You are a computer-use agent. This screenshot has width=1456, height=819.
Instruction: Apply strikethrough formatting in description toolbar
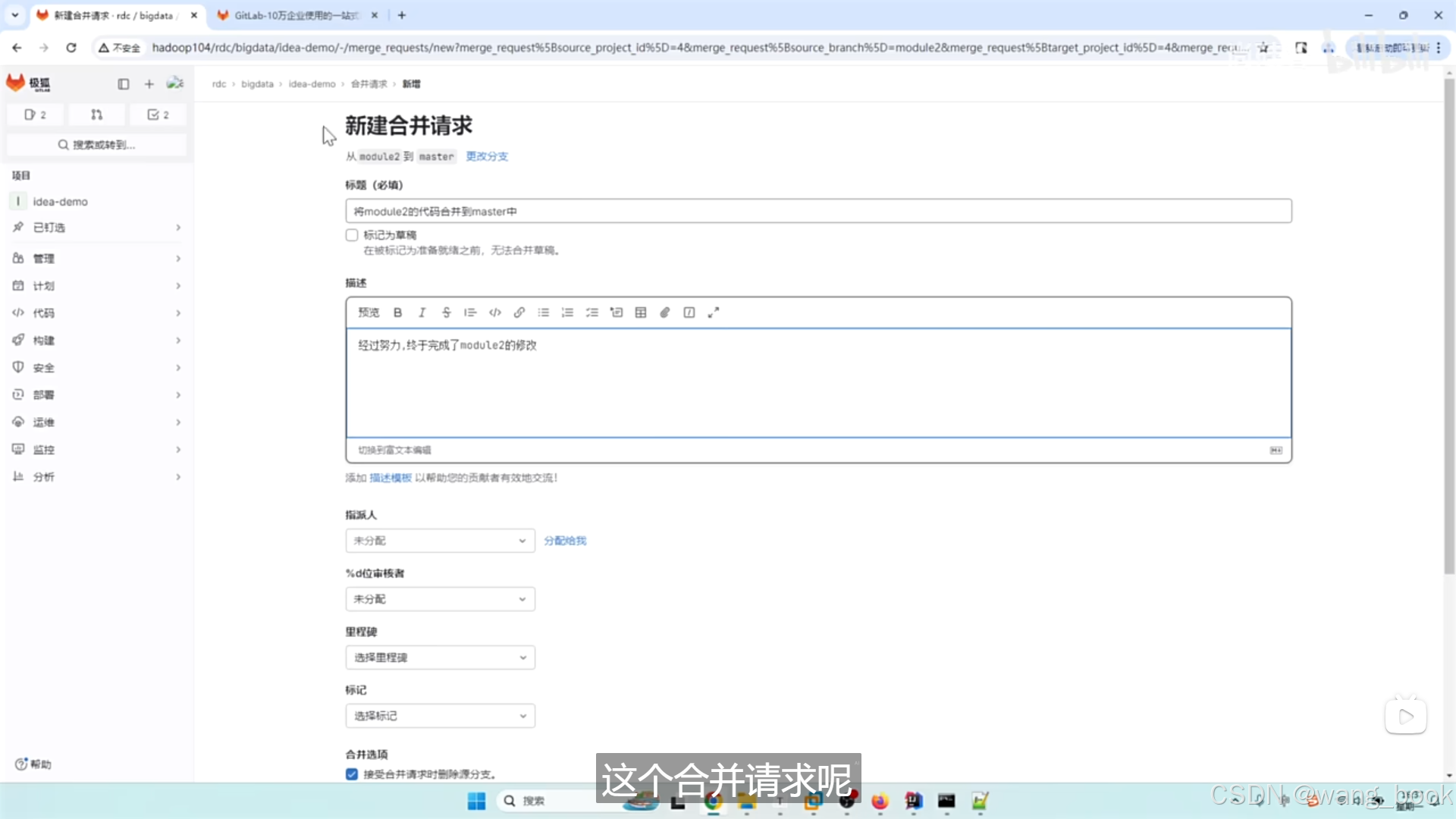tap(446, 312)
